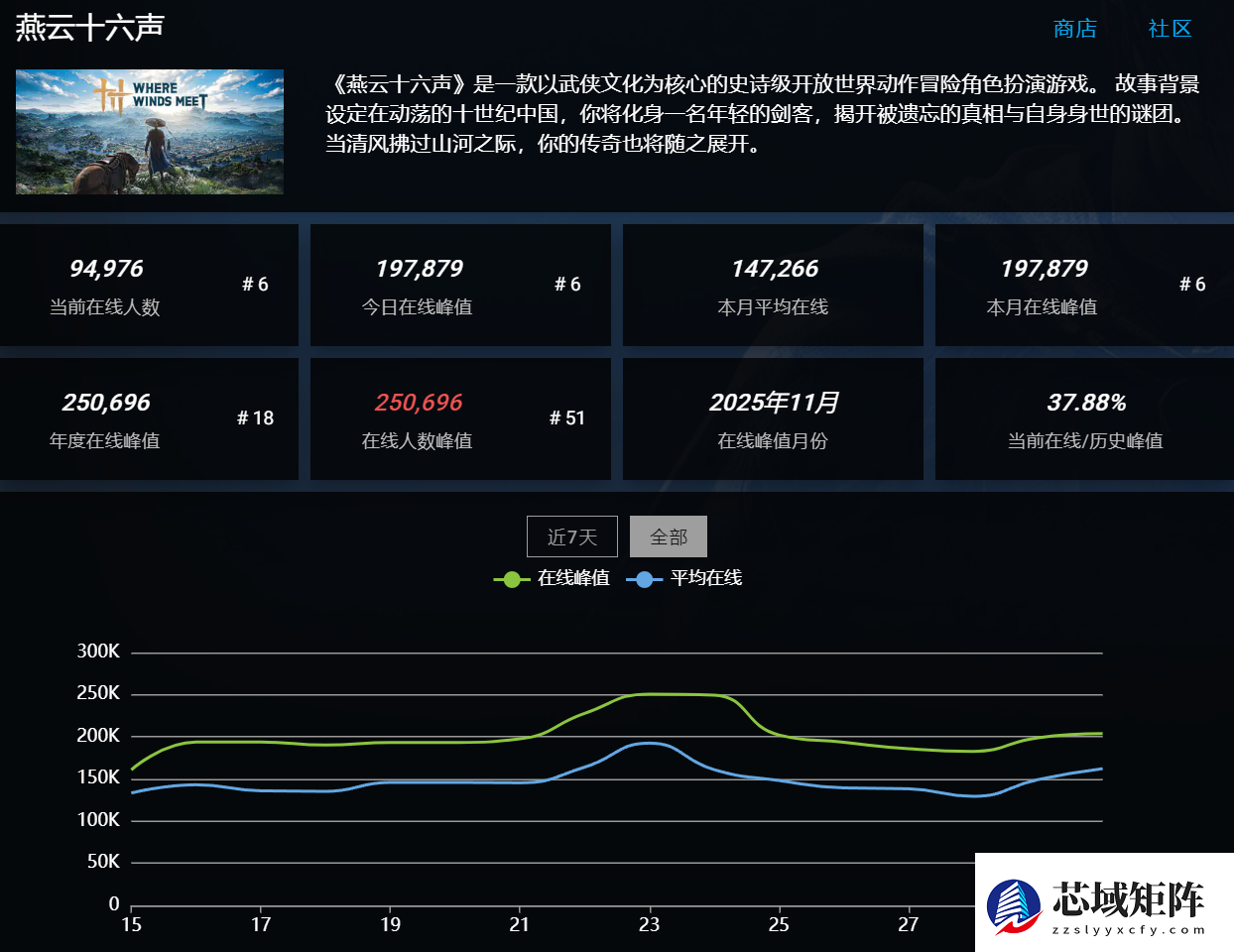Open the 商店 store link
The image size is (1234, 952).
pyautogui.click(x=1074, y=29)
